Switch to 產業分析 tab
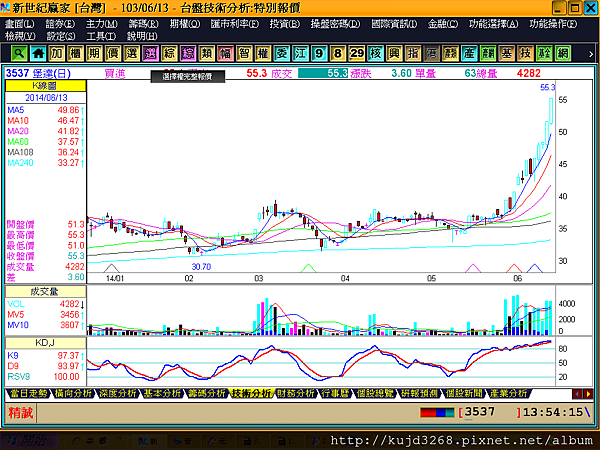The height and width of the screenshot is (450, 600). 509,393
